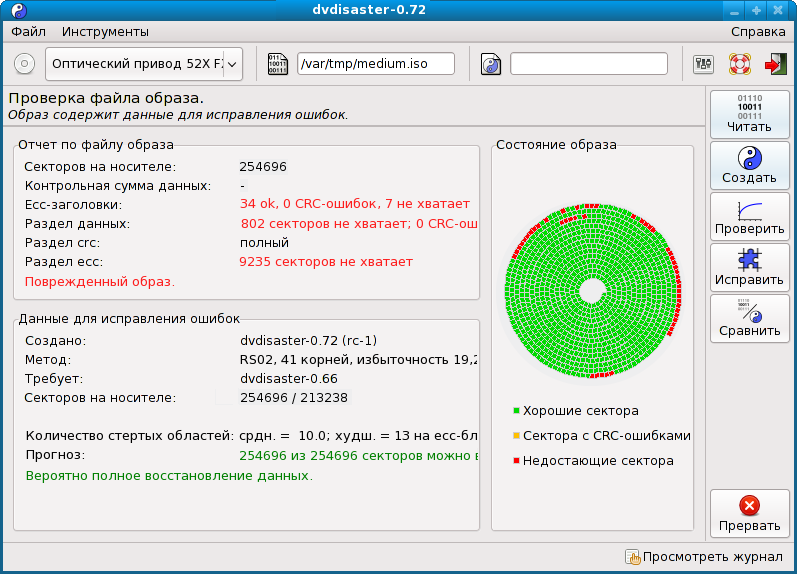The image size is (797, 574).
Task: Click the Читать read button
Action: click(750, 114)
